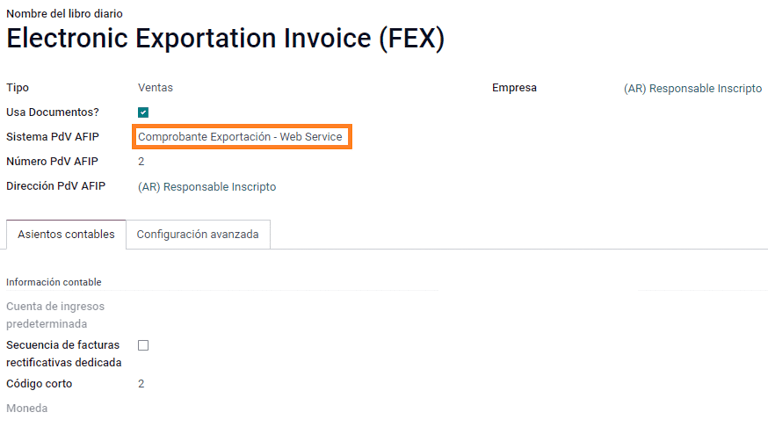Click the Moneda field label
The image size is (768, 427).
pyautogui.click(x=27, y=409)
